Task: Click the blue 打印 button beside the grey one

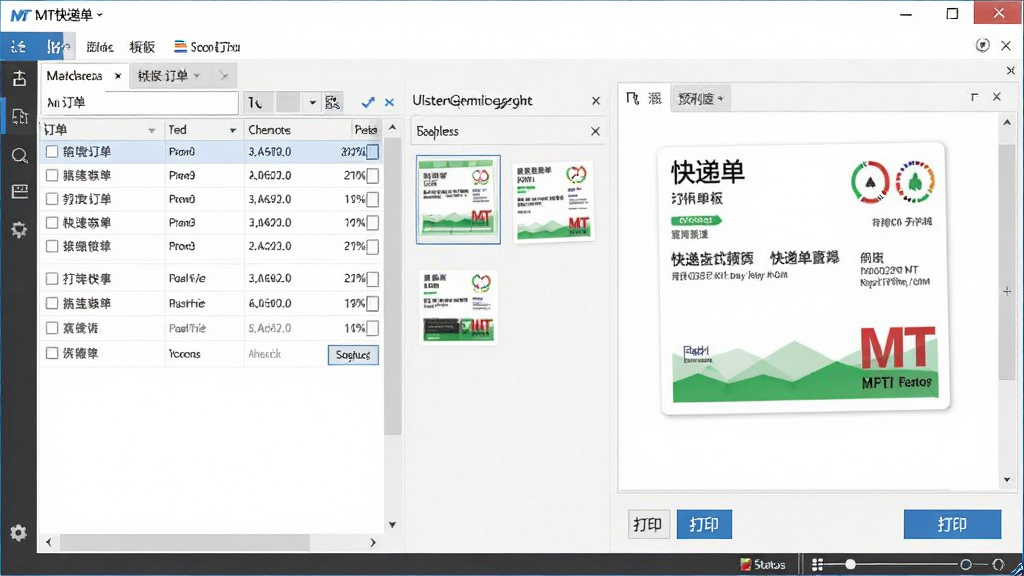Action: tap(704, 524)
